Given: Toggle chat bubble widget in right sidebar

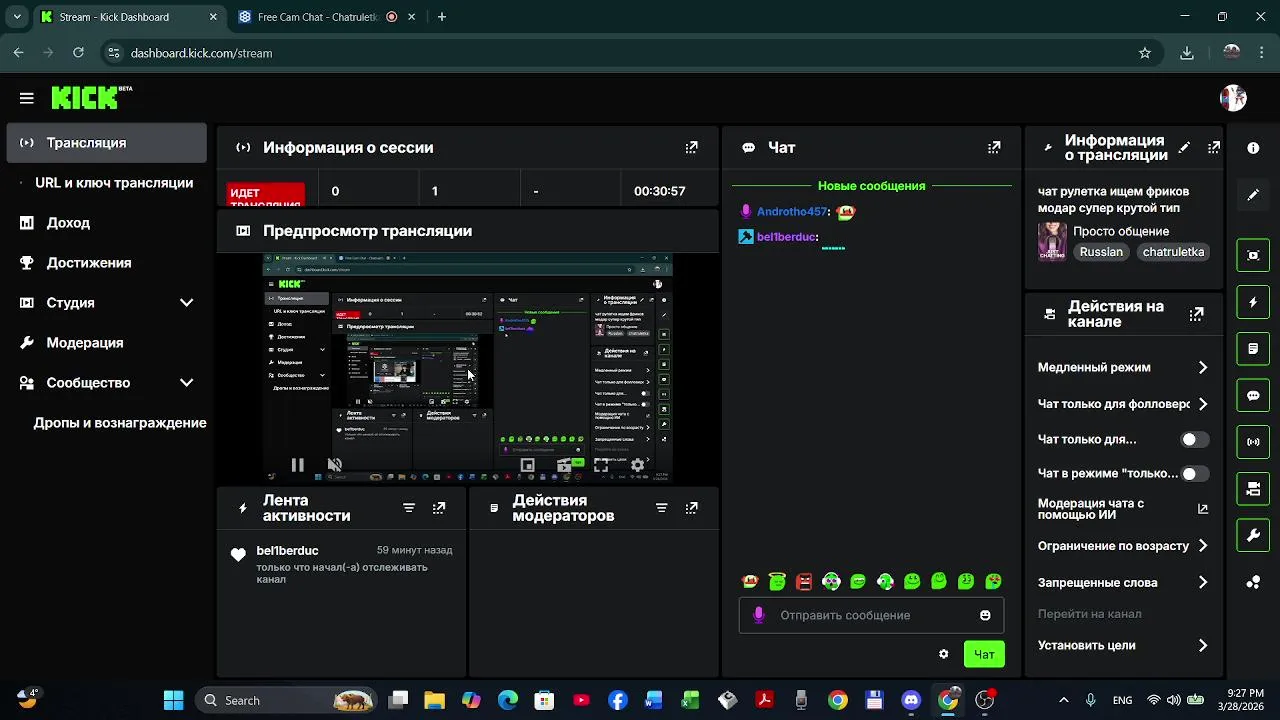Looking at the screenshot, I should [x=1253, y=395].
